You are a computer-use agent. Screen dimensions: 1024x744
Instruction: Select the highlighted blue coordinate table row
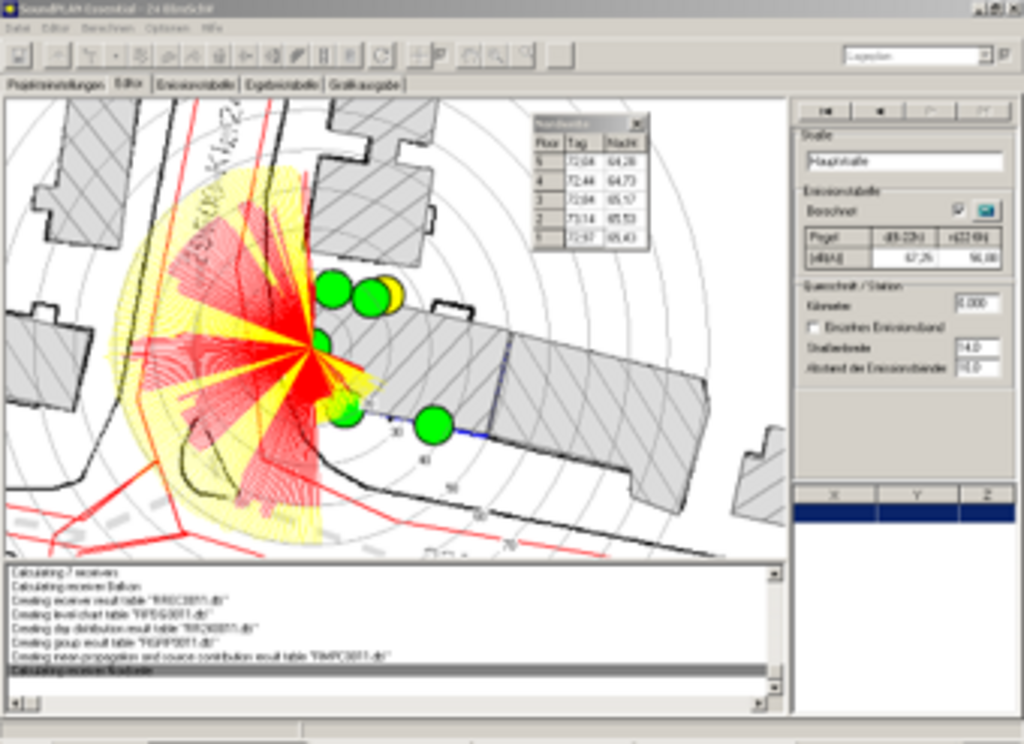904,513
